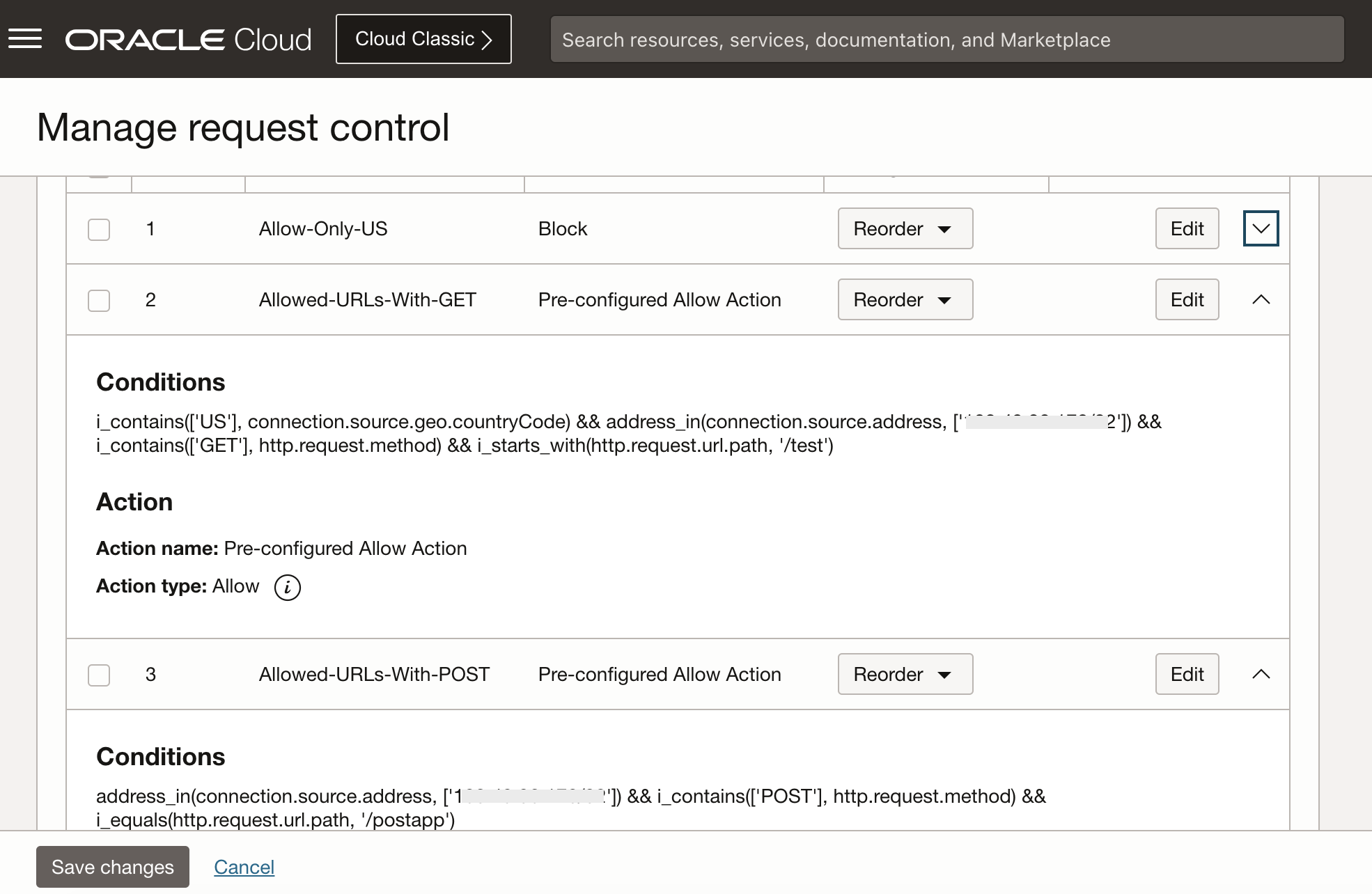Focus the search resources input field
1372x894 pixels.
[946, 40]
